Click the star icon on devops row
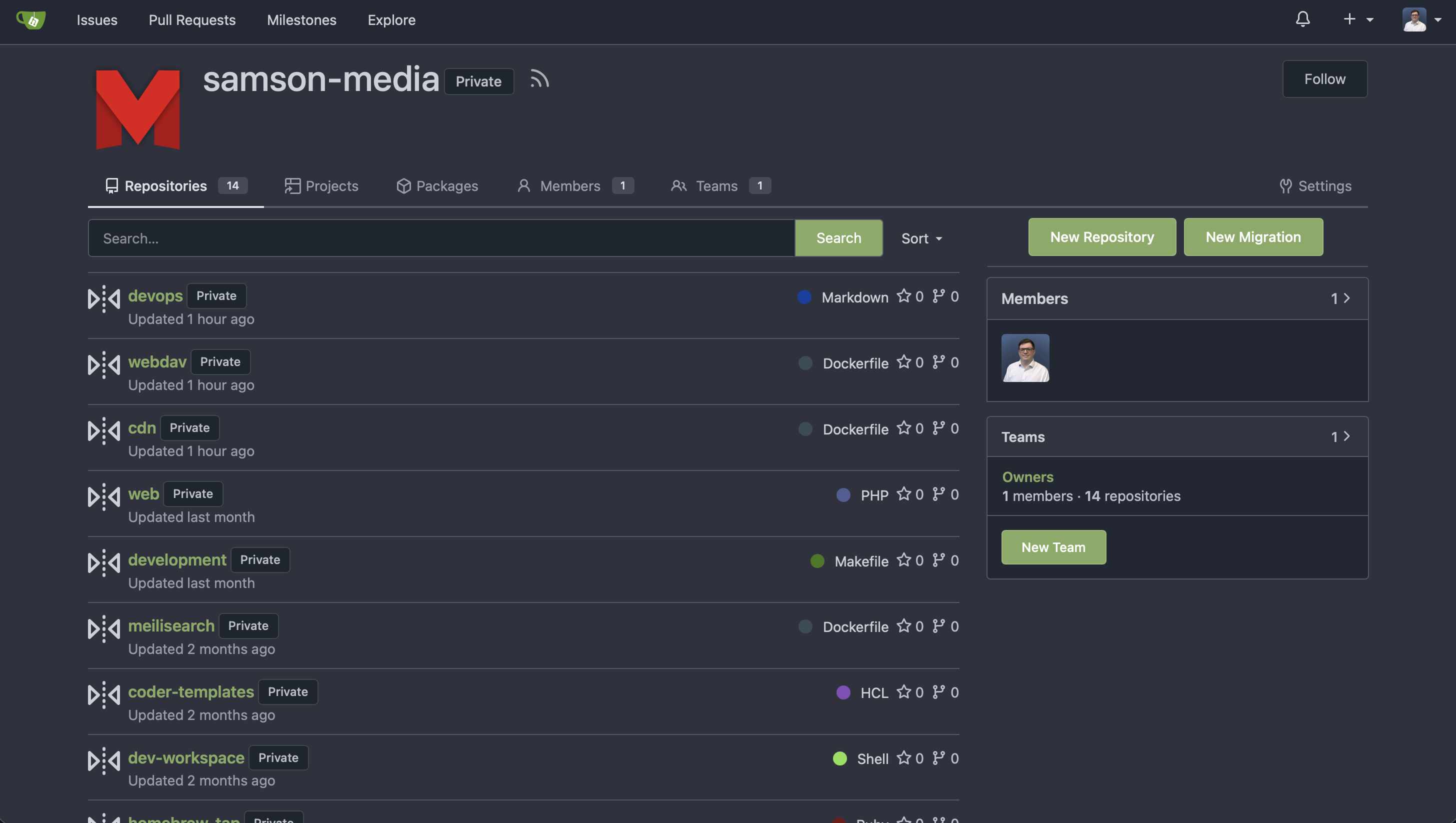Screen dimensions: 1456x823 coord(904,296)
